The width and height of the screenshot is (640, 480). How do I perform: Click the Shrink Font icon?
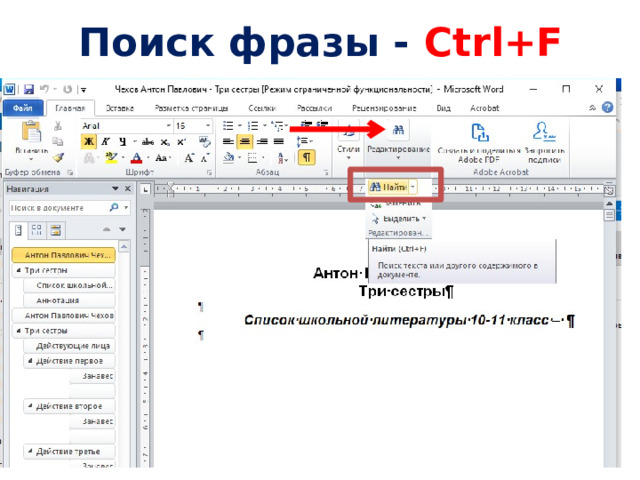tap(204, 158)
